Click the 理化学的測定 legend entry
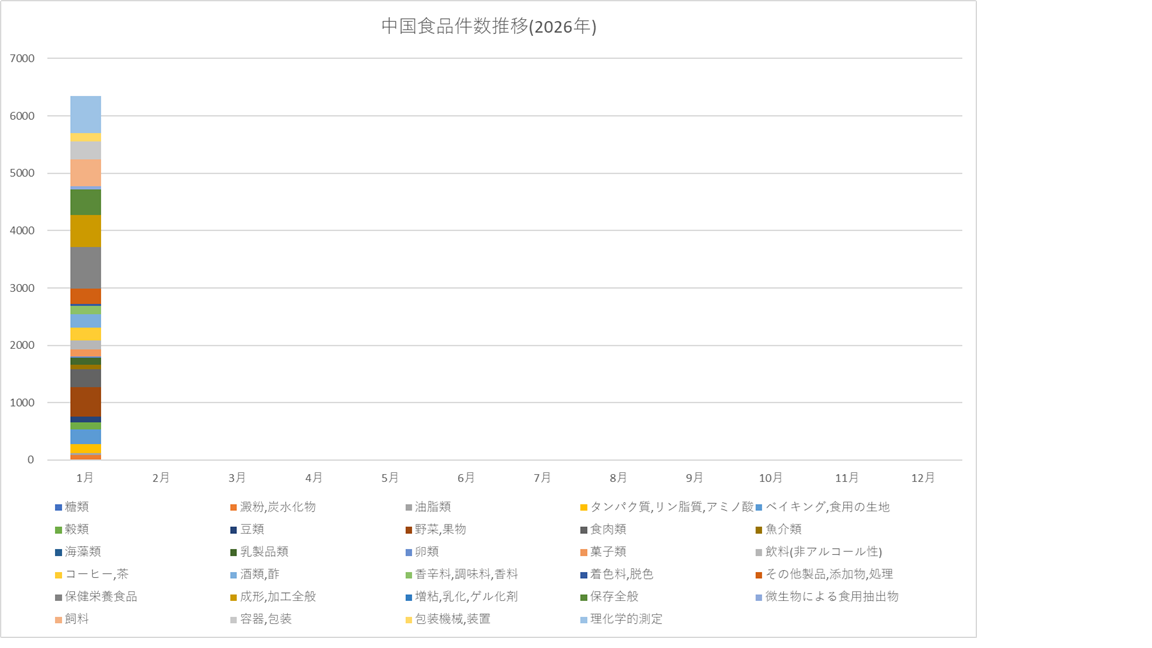This screenshot has width=1152, height=648. click(x=625, y=619)
